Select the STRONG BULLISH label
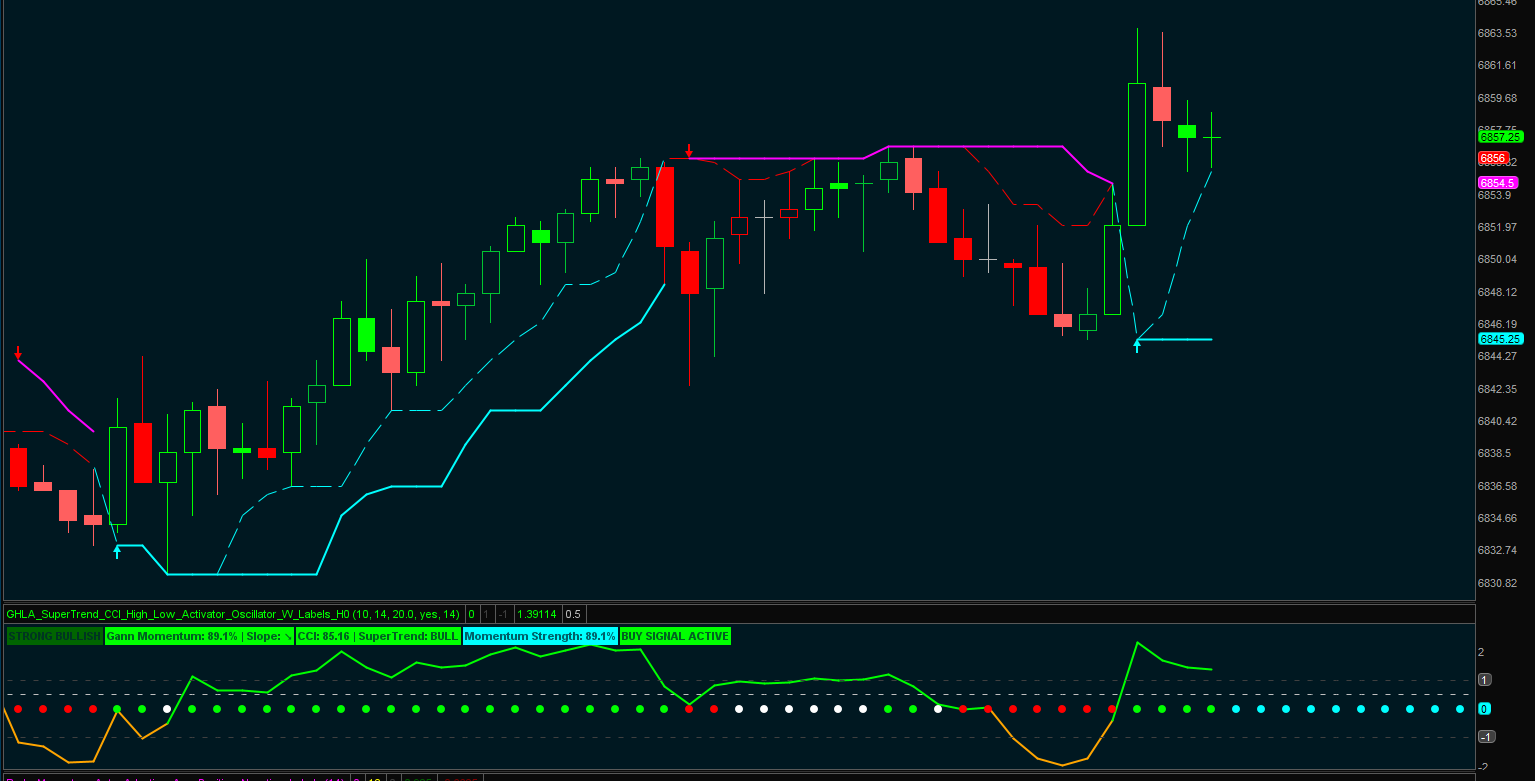This screenshot has height=781, width=1535. pos(54,636)
